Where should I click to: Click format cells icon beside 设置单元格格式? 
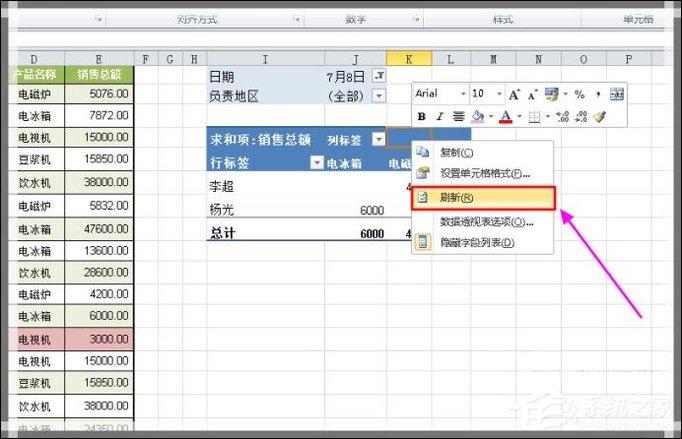click(x=422, y=173)
